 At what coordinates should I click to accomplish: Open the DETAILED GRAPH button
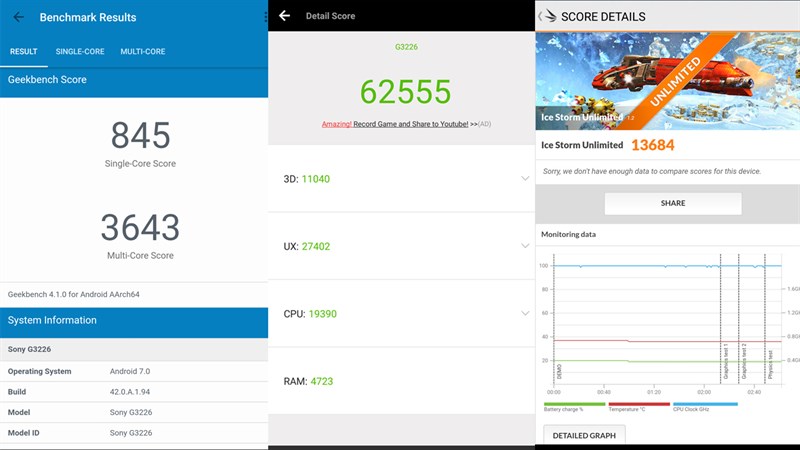click(x=584, y=435)
